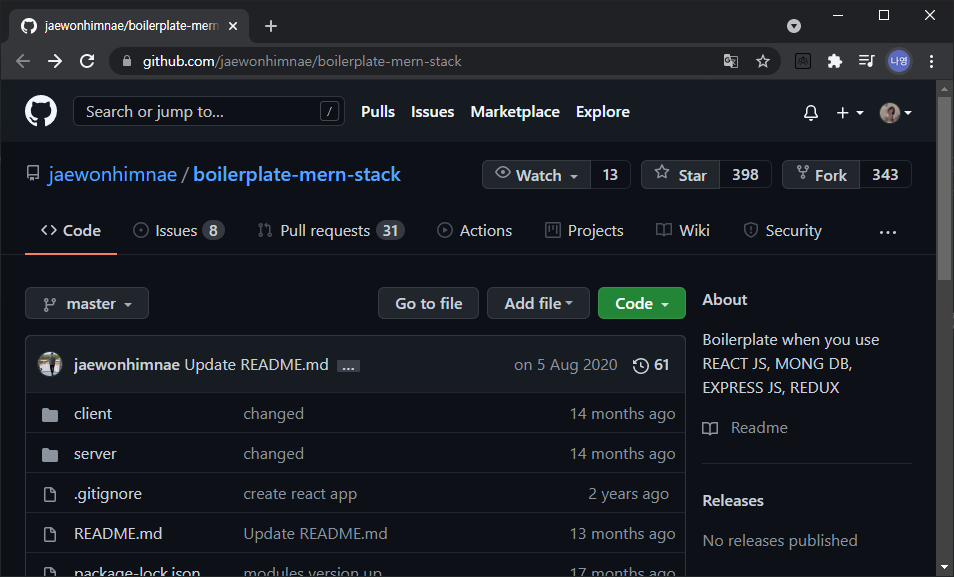
Task: Open boilerplate-mern-stack repository link
Action: coord(297,175)
